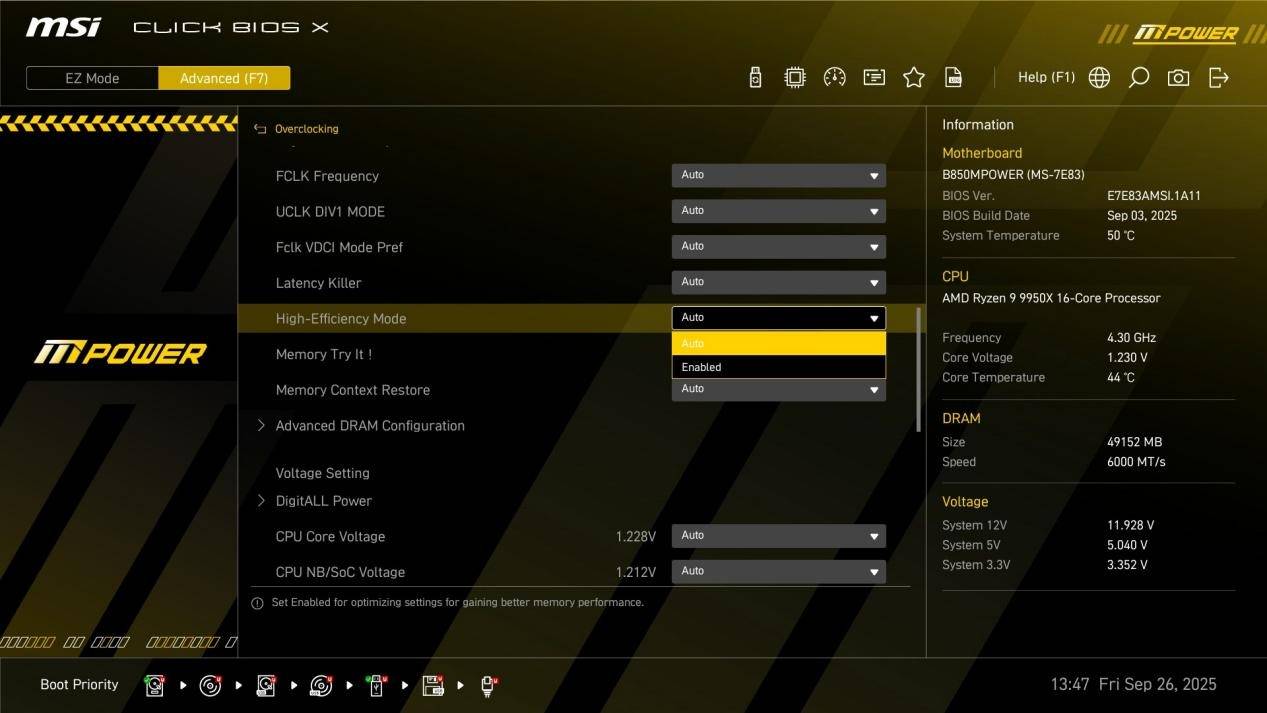Image resolution: width=1267 pixels, height=713 pixels.
Task: Click the LOG file icon
Action: 953,78
